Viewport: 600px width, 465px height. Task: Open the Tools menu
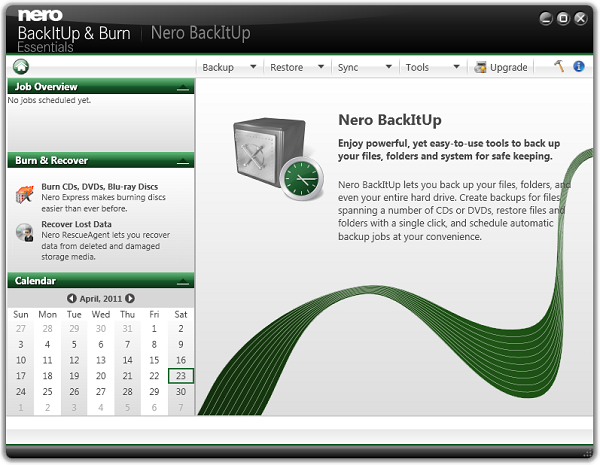[x=417, y=67]
